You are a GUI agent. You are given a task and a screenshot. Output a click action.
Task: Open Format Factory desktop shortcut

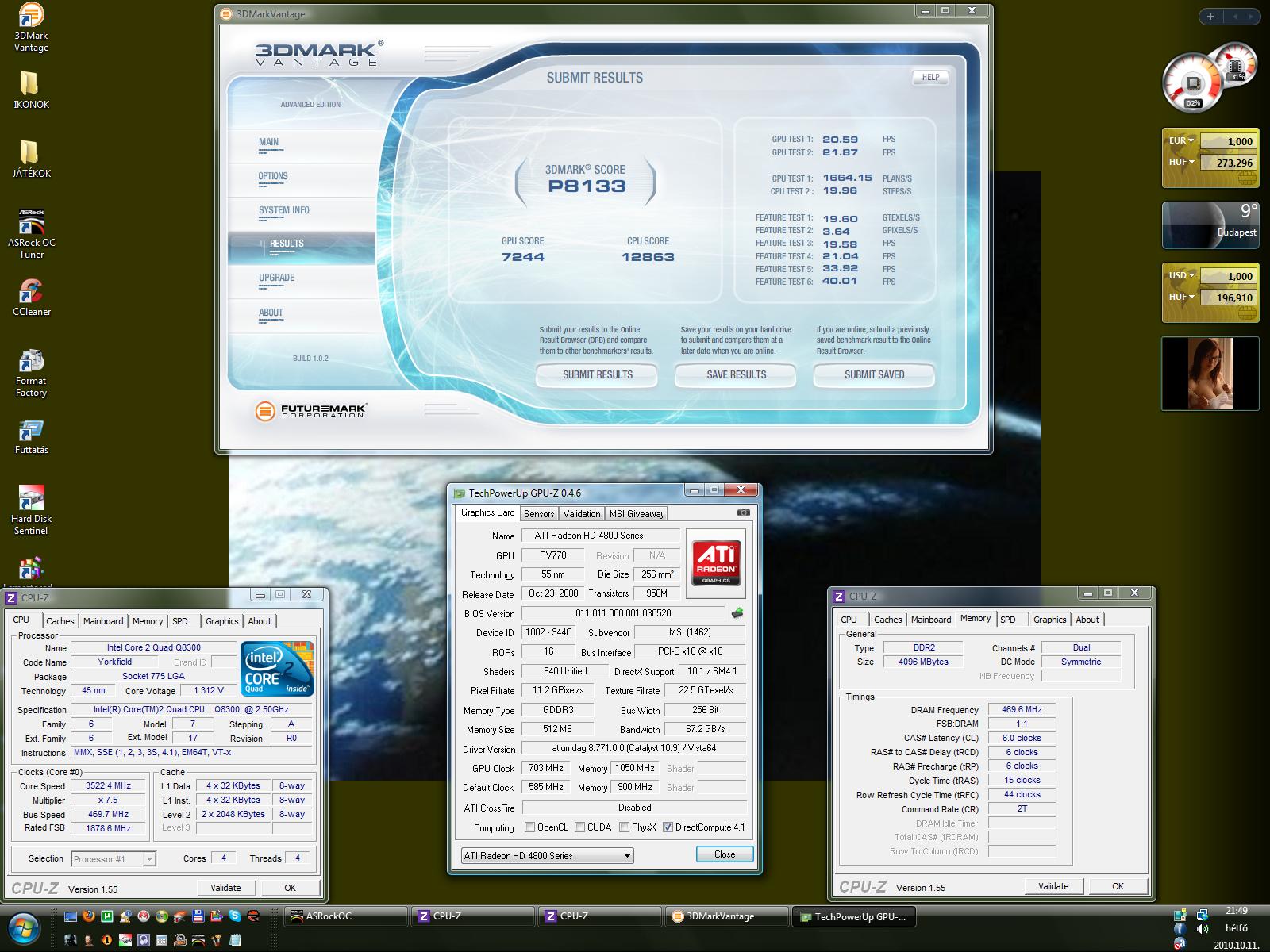click(31, 362)
